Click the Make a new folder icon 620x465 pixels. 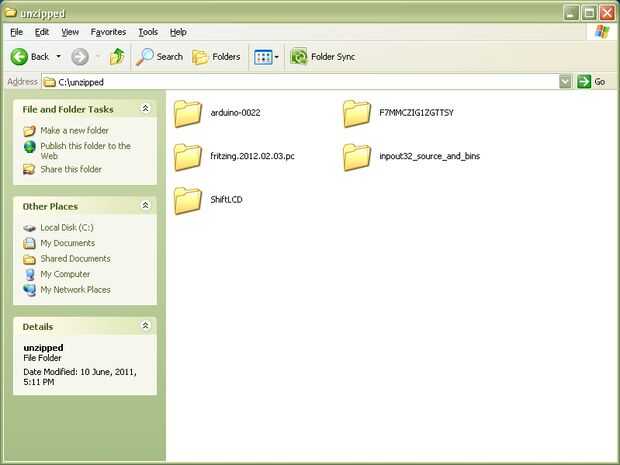point(29,131)
